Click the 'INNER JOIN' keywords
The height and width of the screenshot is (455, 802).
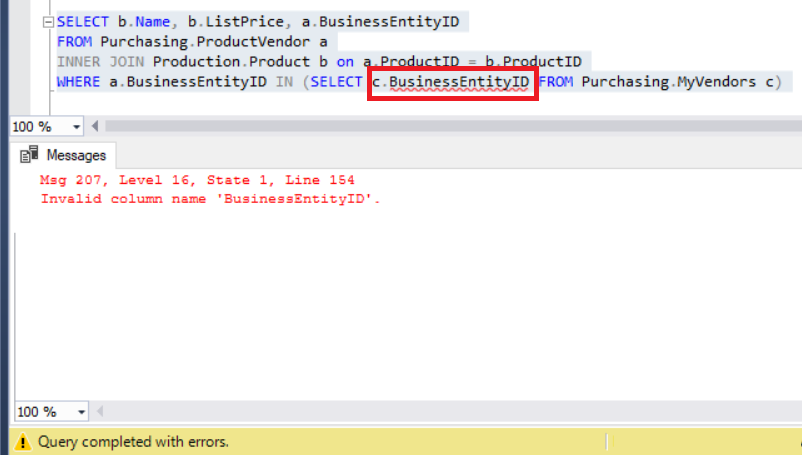(x=100, y=62)
